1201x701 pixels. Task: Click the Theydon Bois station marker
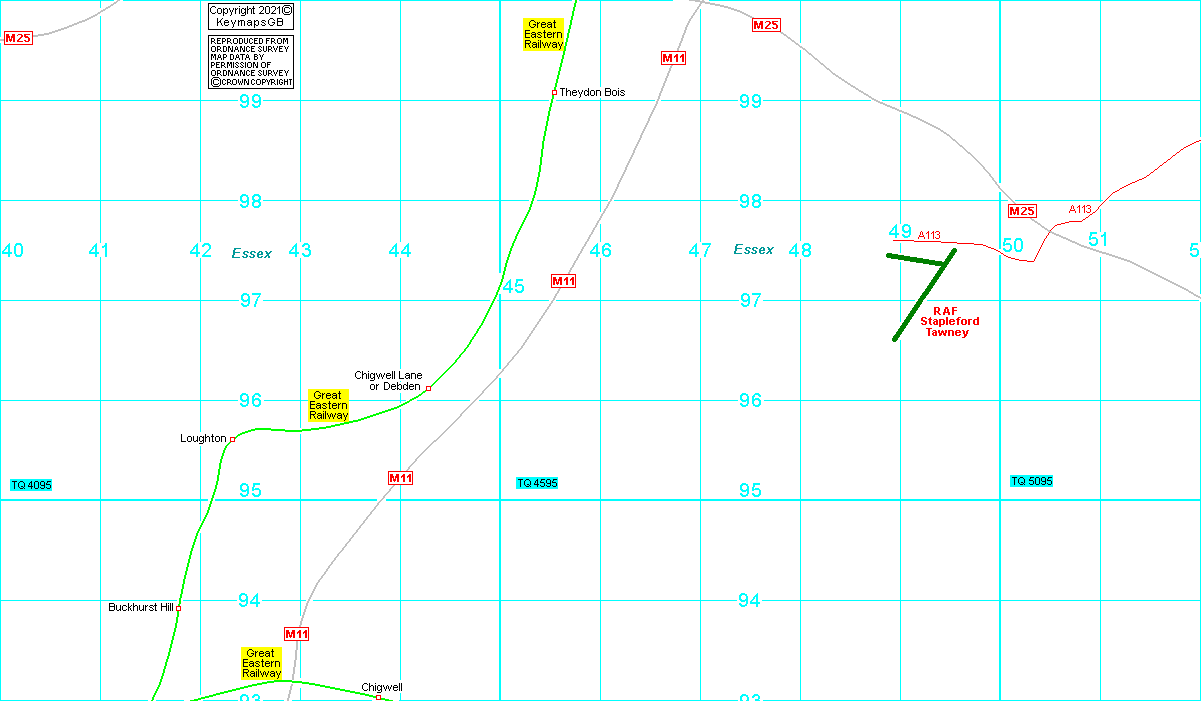554,93
